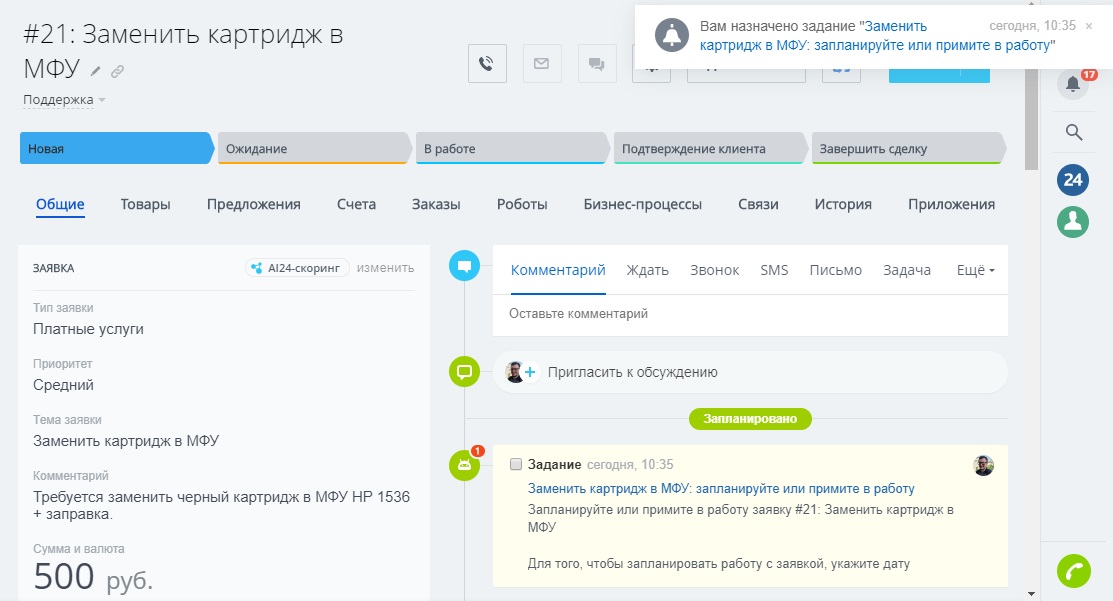1113x601 pixels.
Task: Click the Тема заявки value text
Action: coord(126,441)
